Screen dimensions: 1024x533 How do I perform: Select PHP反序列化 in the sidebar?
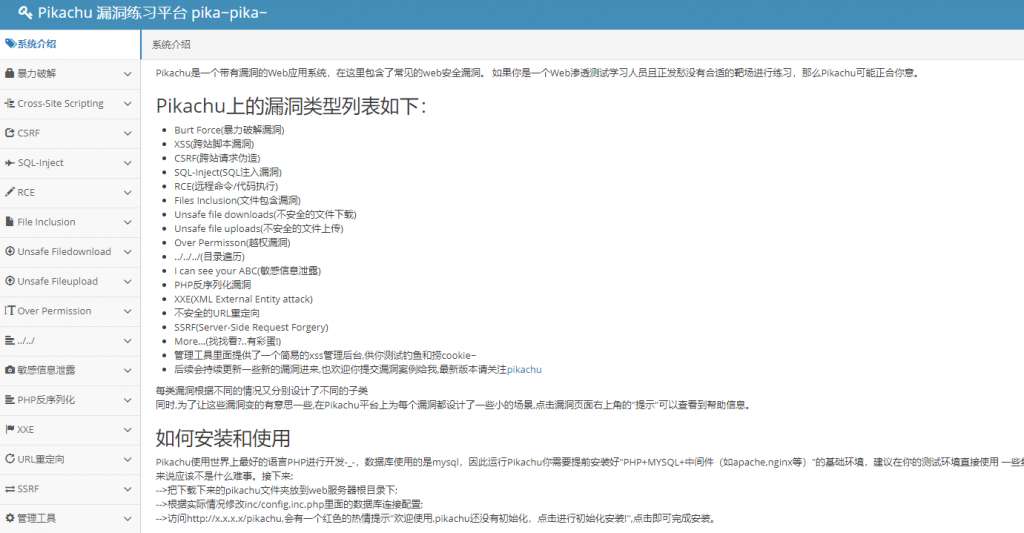coord(70,400)
